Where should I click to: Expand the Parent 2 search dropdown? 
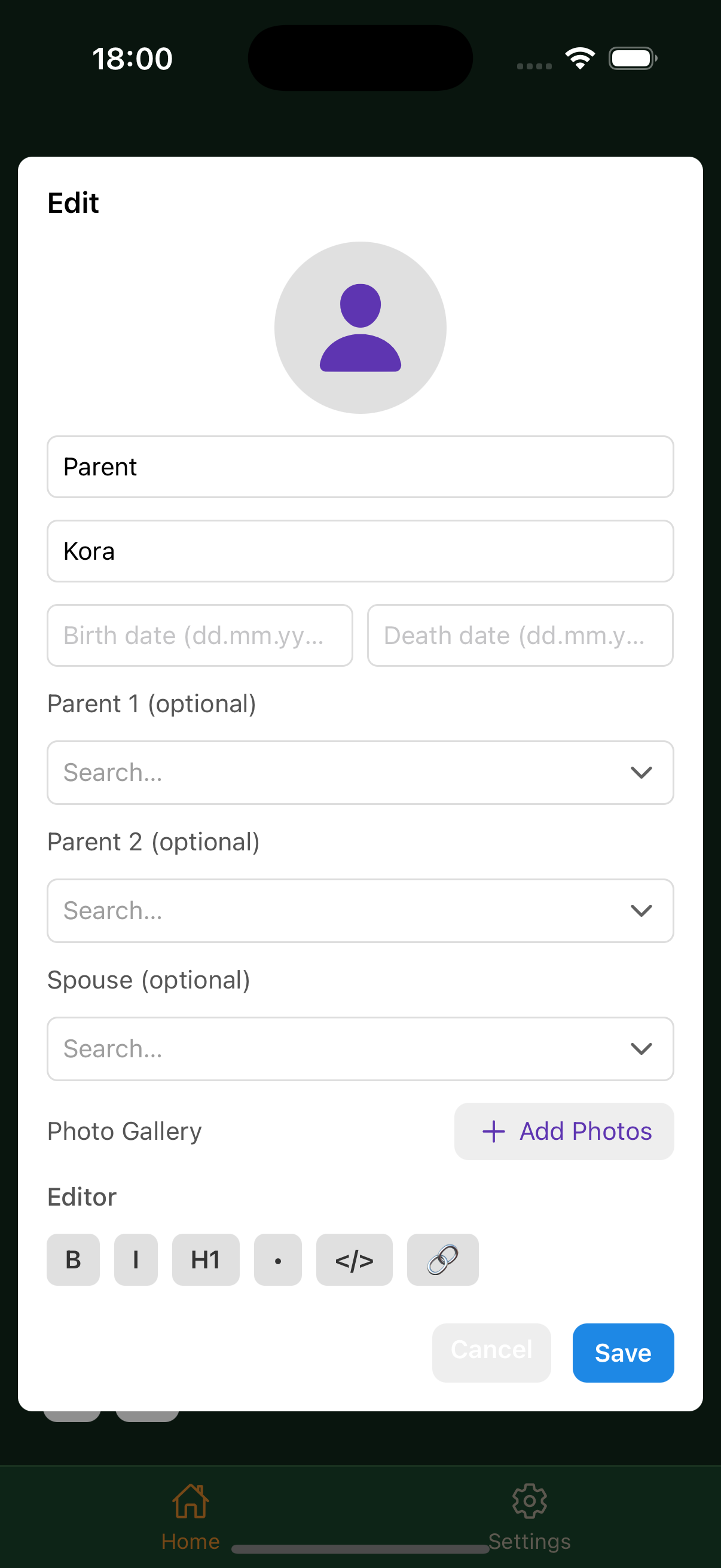coord(641,911)
